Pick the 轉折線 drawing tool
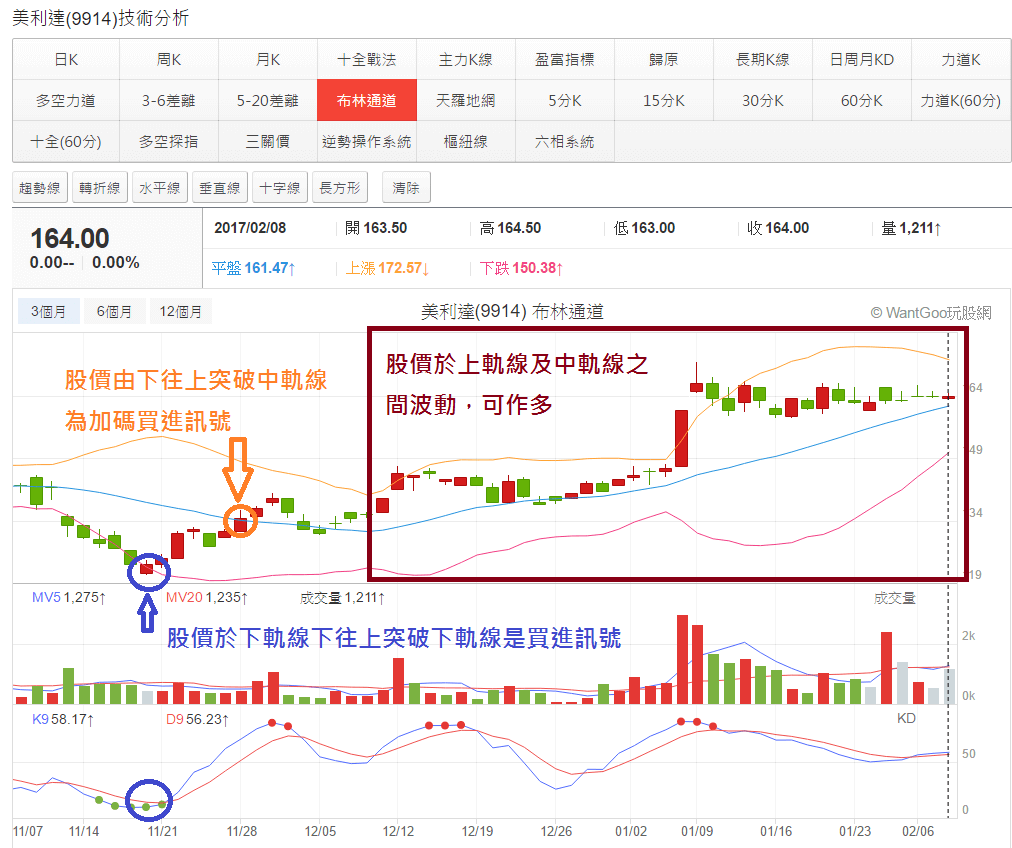1012x848 pixels. click(100, 188)
